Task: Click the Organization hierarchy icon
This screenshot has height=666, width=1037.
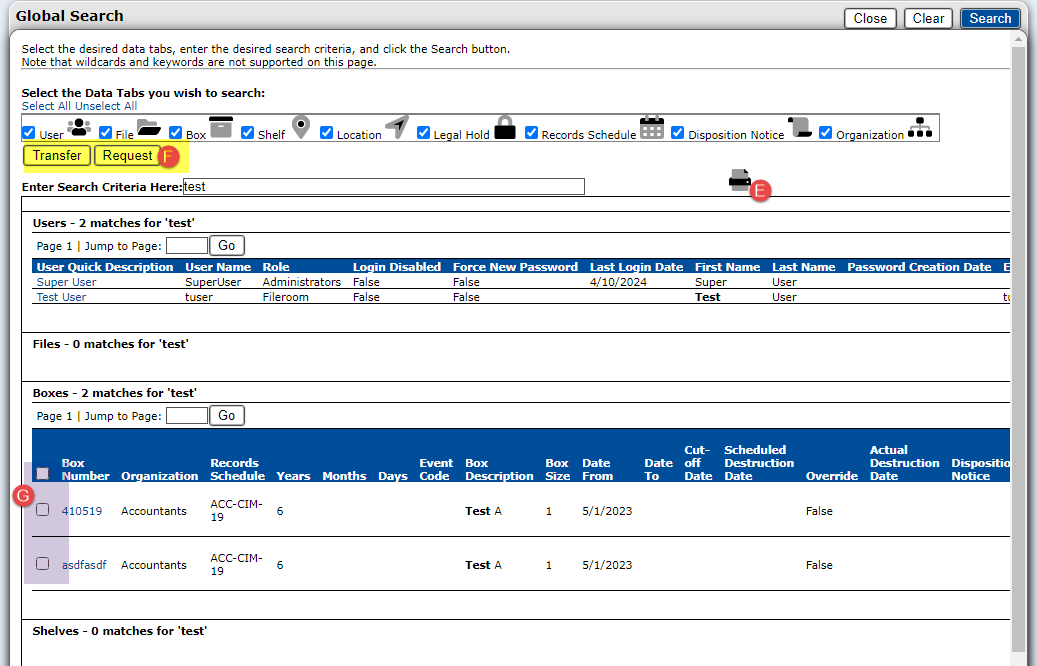Action: click(x=920, y=128)
